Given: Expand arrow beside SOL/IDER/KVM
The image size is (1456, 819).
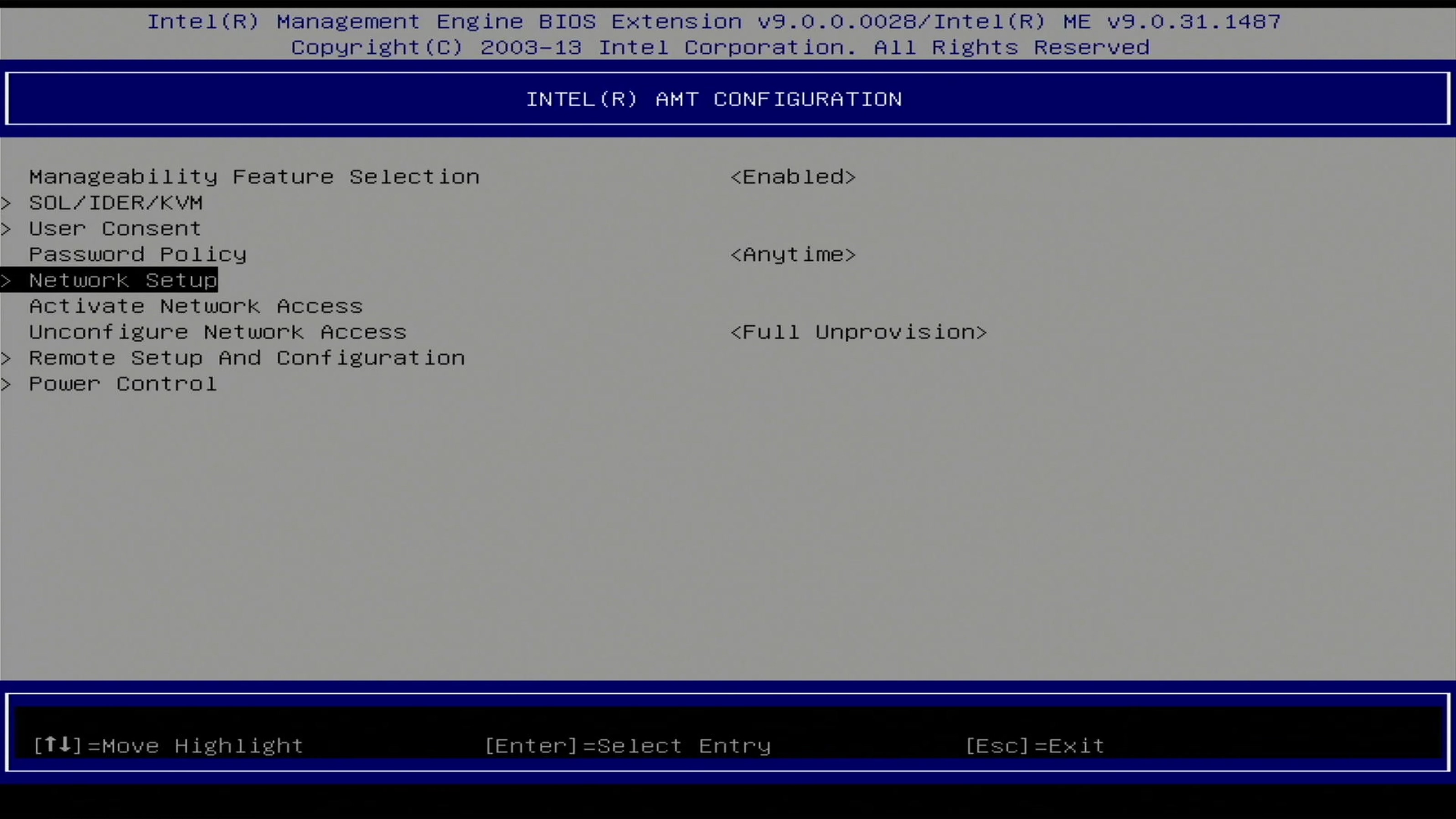Looking at the screenshot, I should [x=6, y=203].
